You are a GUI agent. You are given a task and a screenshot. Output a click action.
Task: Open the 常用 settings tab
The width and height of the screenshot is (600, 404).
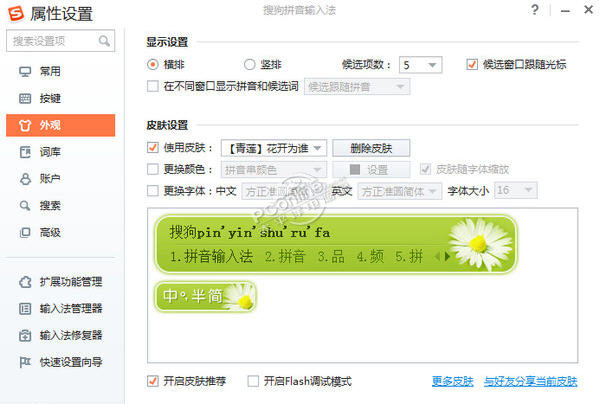60,72
